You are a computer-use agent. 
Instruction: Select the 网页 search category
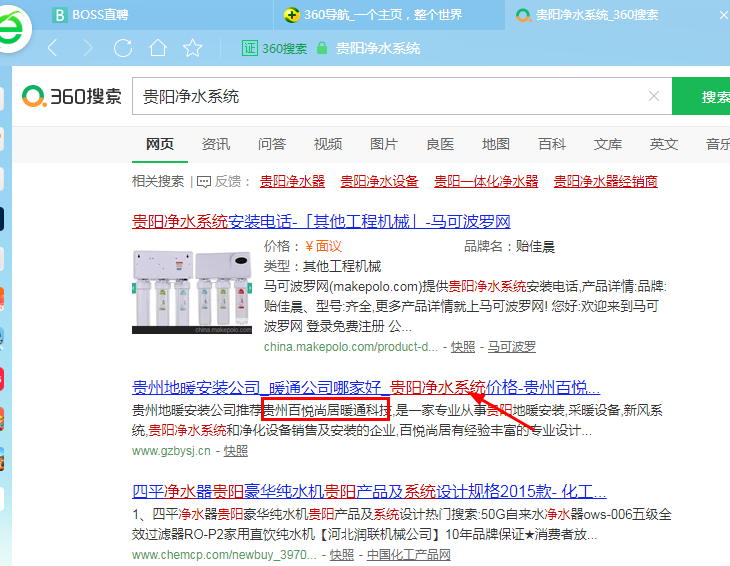160,144
